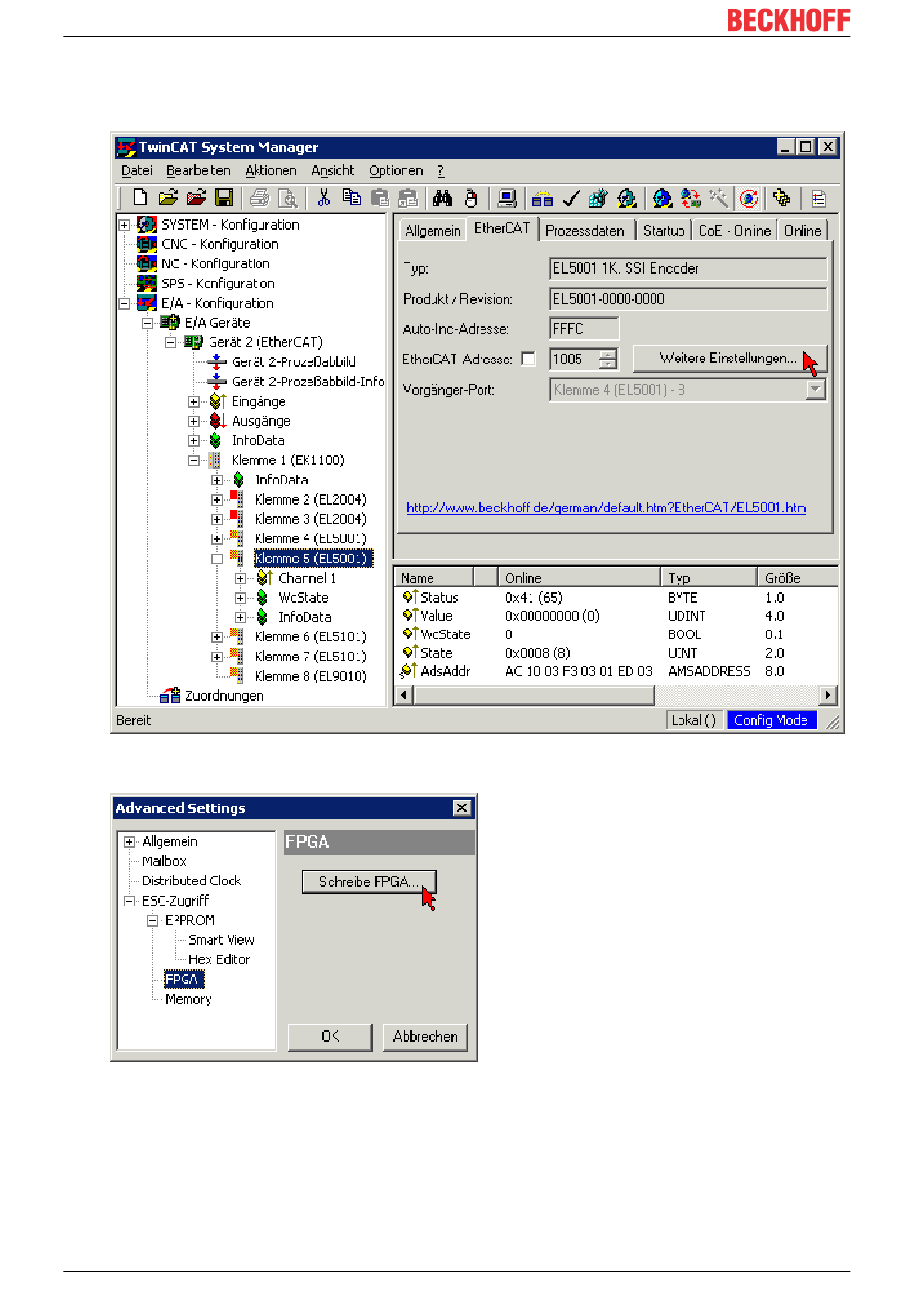Collapse E²PROM node in Advanced Settings
The width and height of the screenshot is (913, 1316).
152,921
